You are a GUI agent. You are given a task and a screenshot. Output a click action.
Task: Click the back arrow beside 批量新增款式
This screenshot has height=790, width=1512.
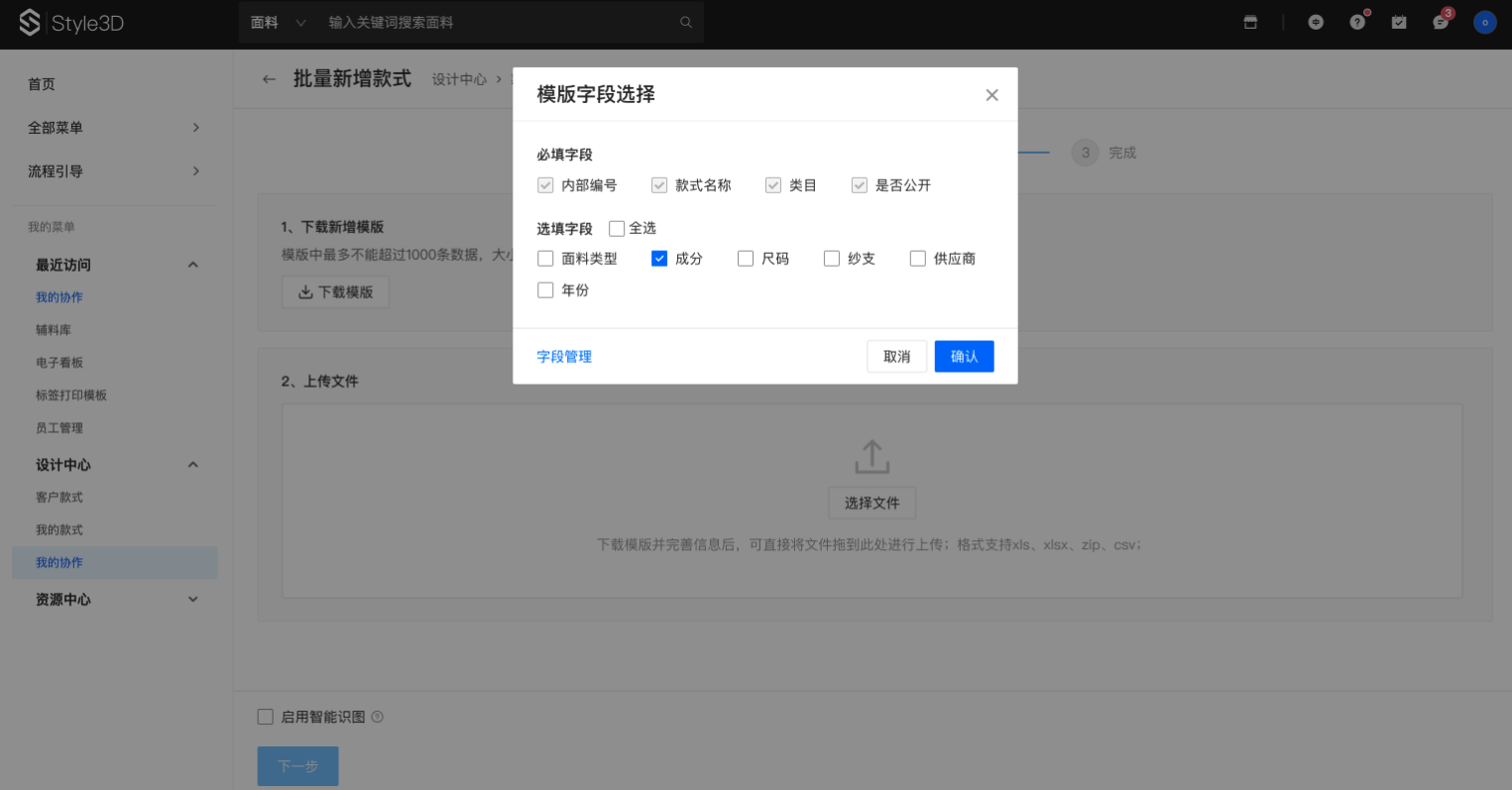click(269, 79)
